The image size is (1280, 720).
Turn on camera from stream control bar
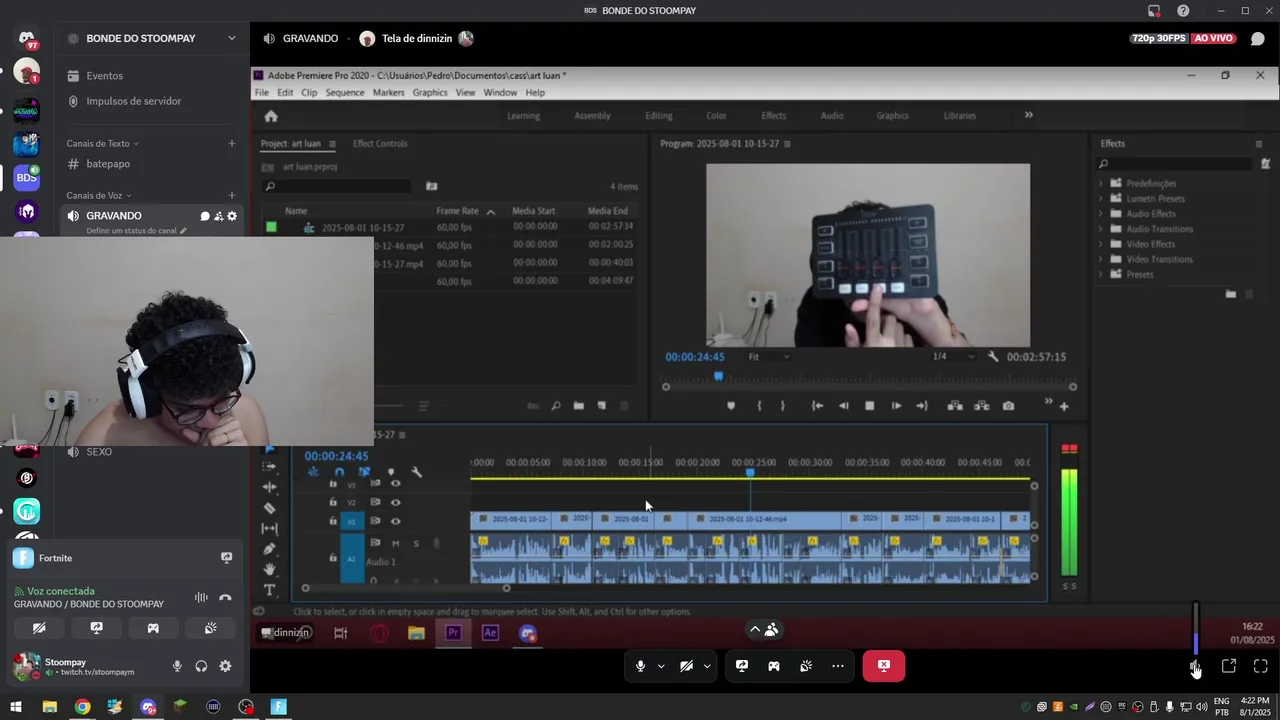click(x=686, y=666)
